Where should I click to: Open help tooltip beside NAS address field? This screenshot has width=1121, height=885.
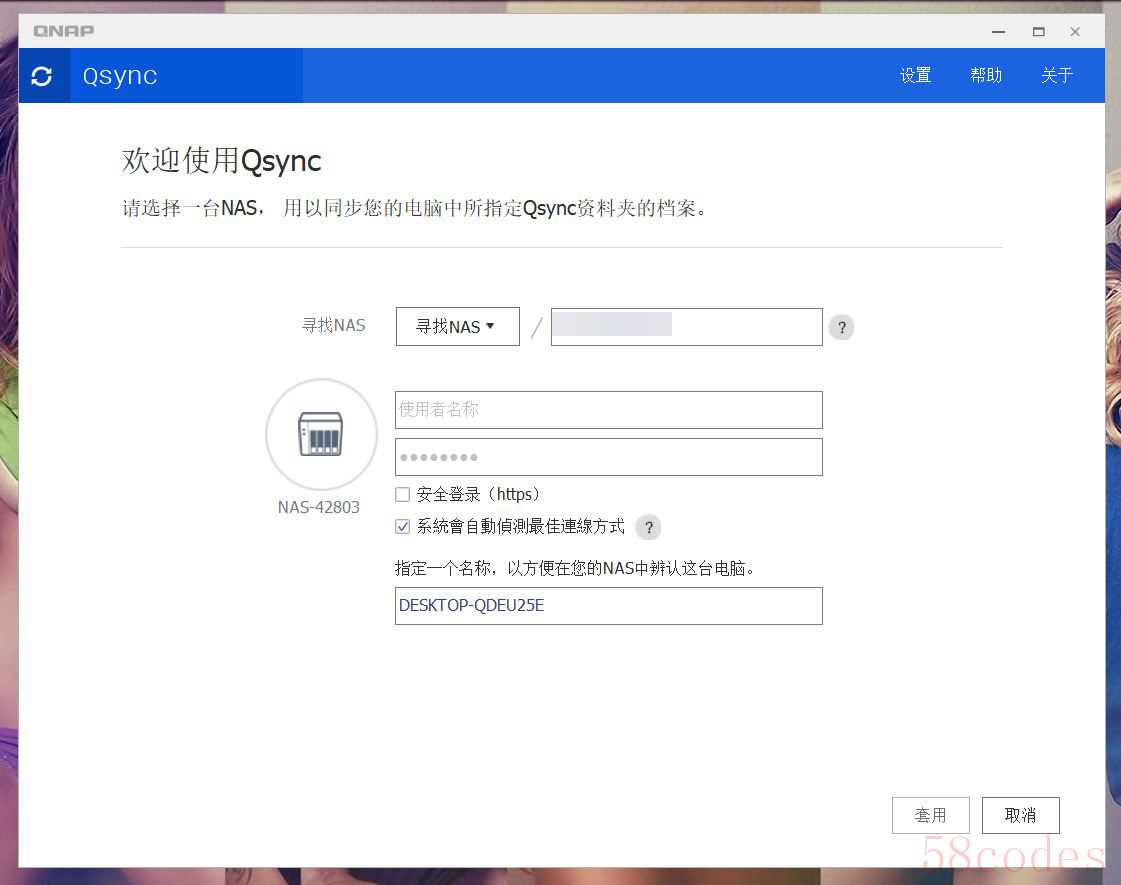coord(842,327)
